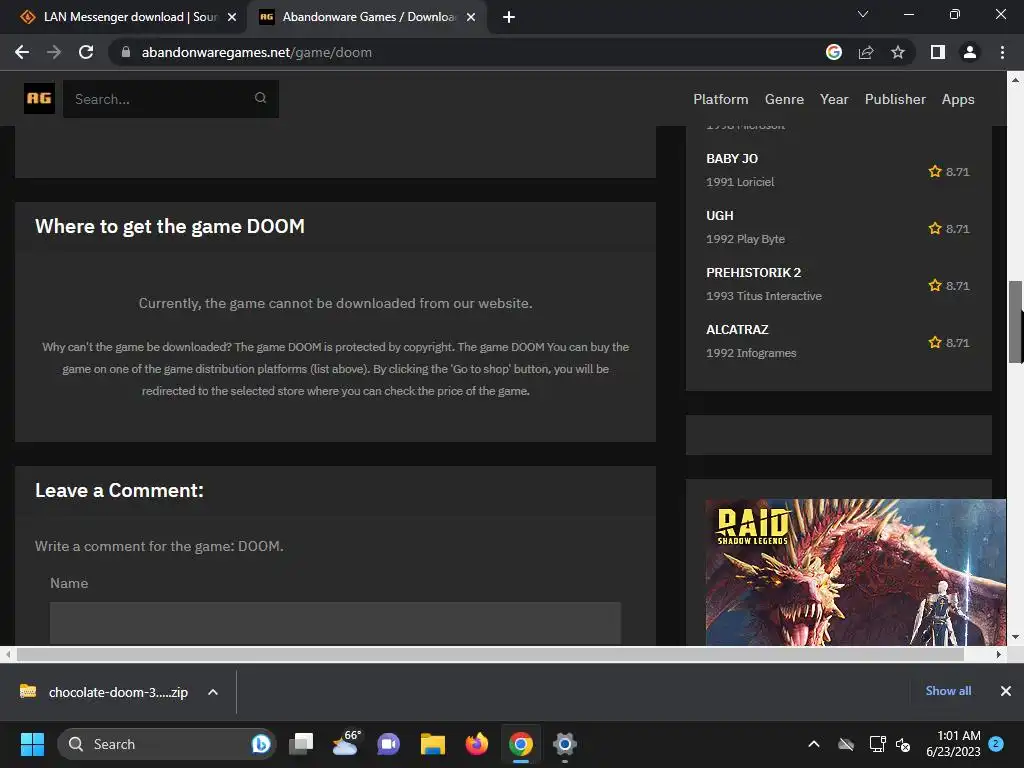Viewport: 1024px width, 768px height.
Task: Click the cloud sync tray icon
Action: tap(846, 744)
